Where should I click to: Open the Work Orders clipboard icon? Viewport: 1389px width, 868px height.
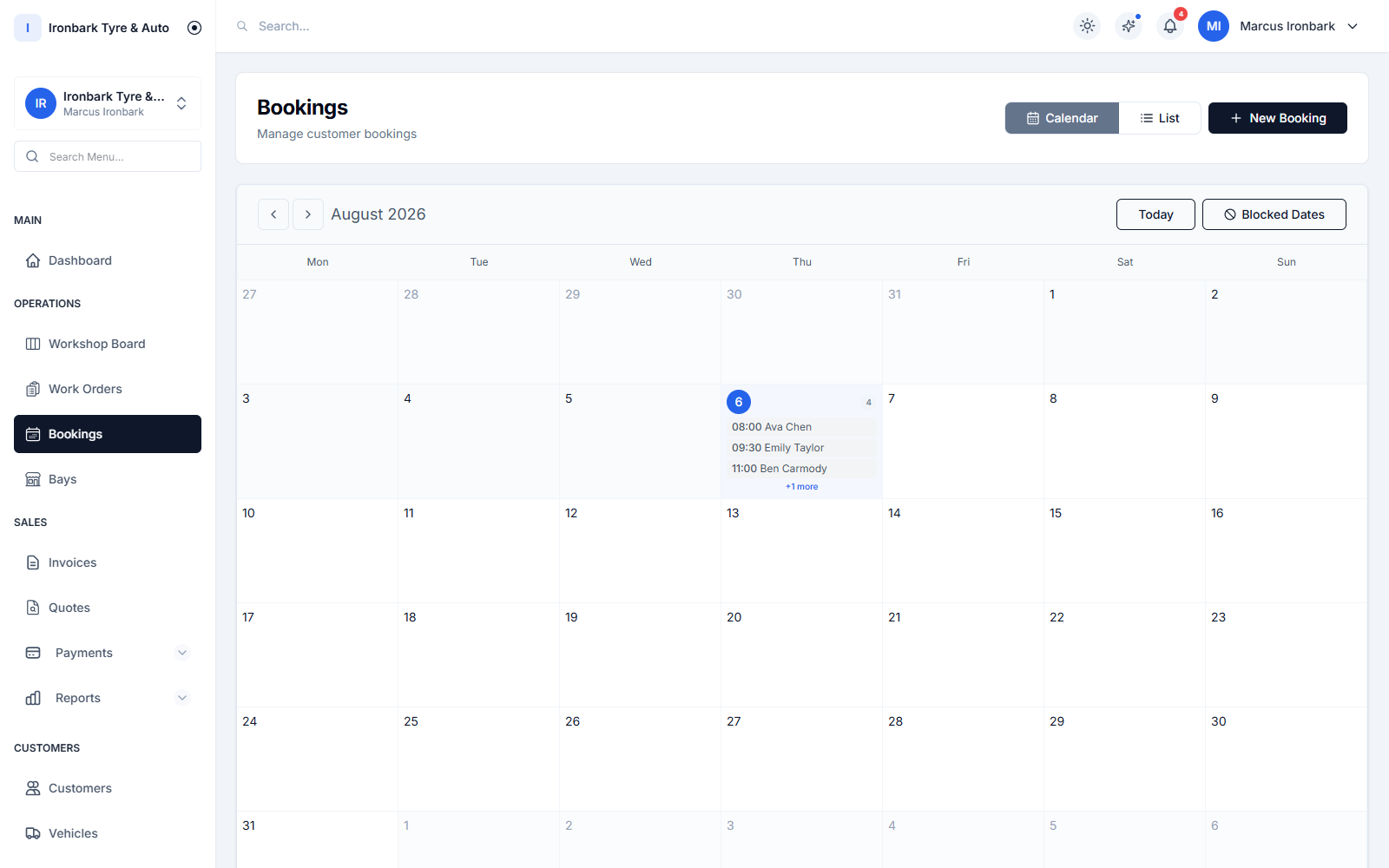33,389
